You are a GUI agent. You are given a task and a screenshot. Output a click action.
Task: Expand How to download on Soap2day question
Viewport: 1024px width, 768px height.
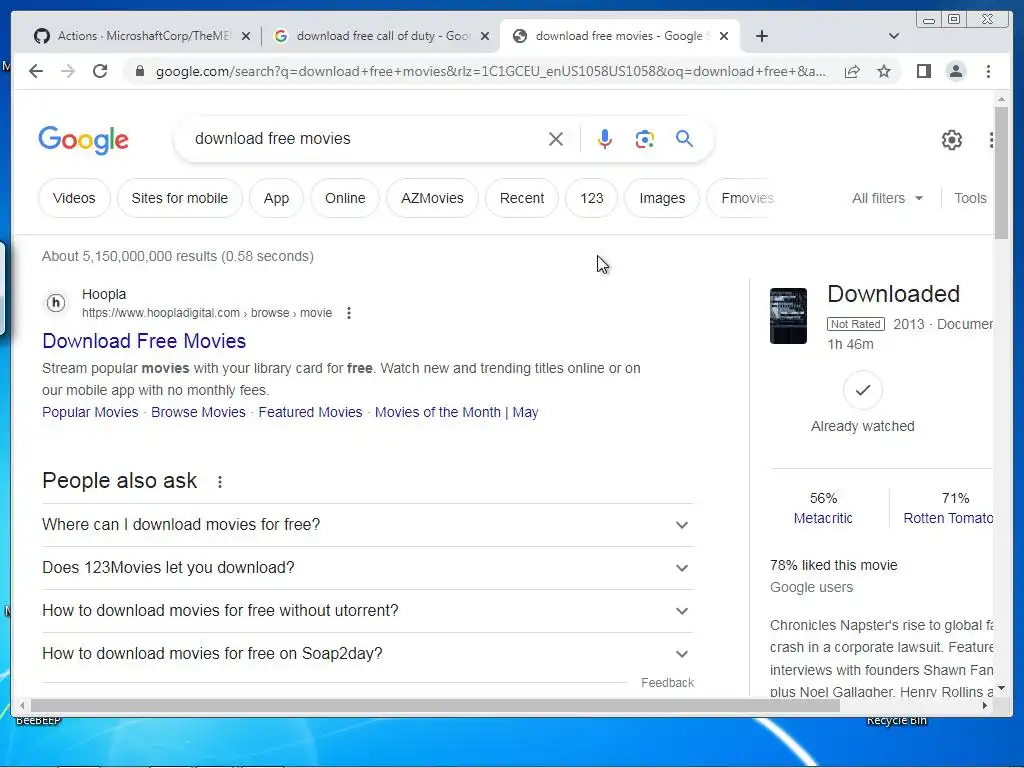368,654
